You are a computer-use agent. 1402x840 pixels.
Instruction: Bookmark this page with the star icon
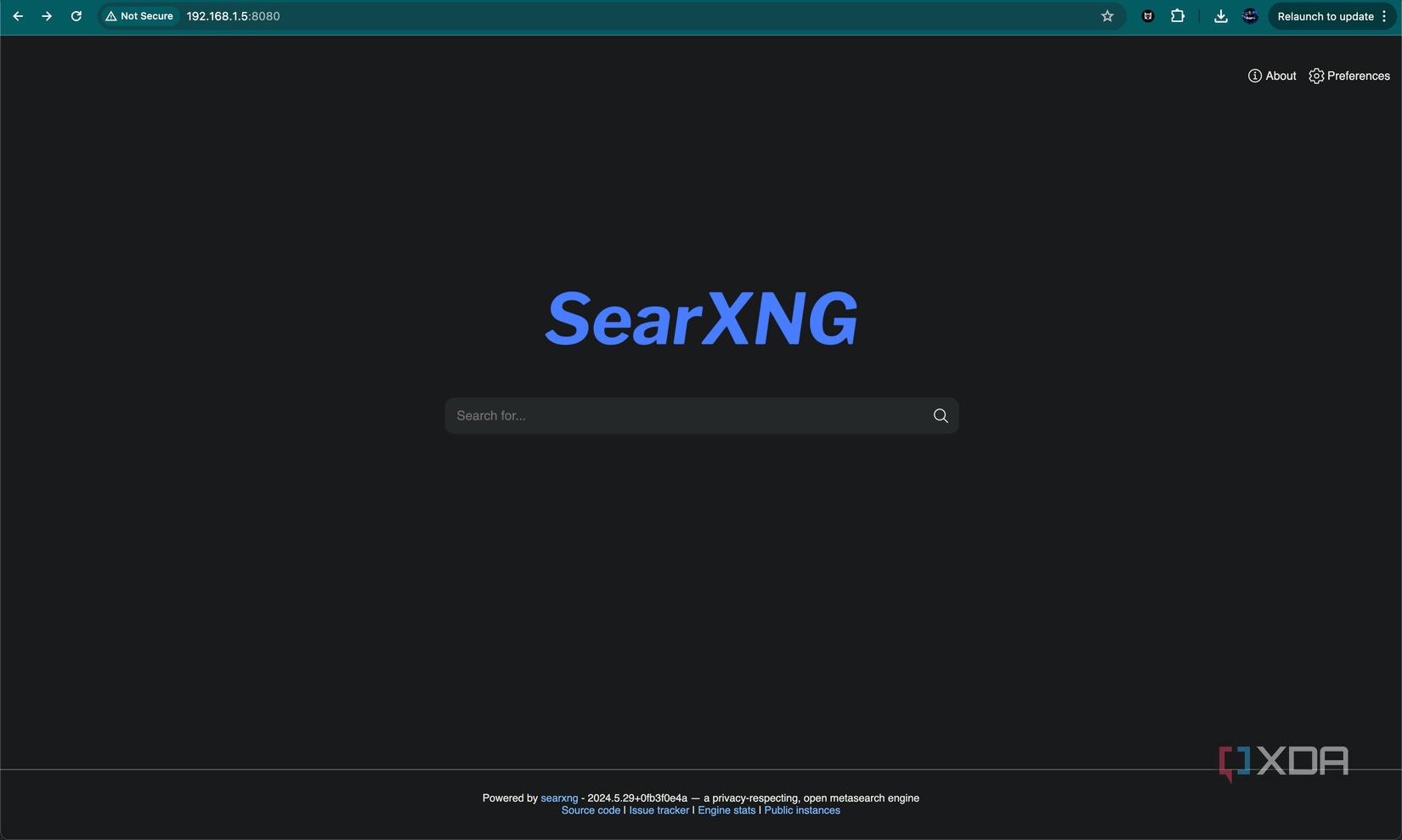1107,15
